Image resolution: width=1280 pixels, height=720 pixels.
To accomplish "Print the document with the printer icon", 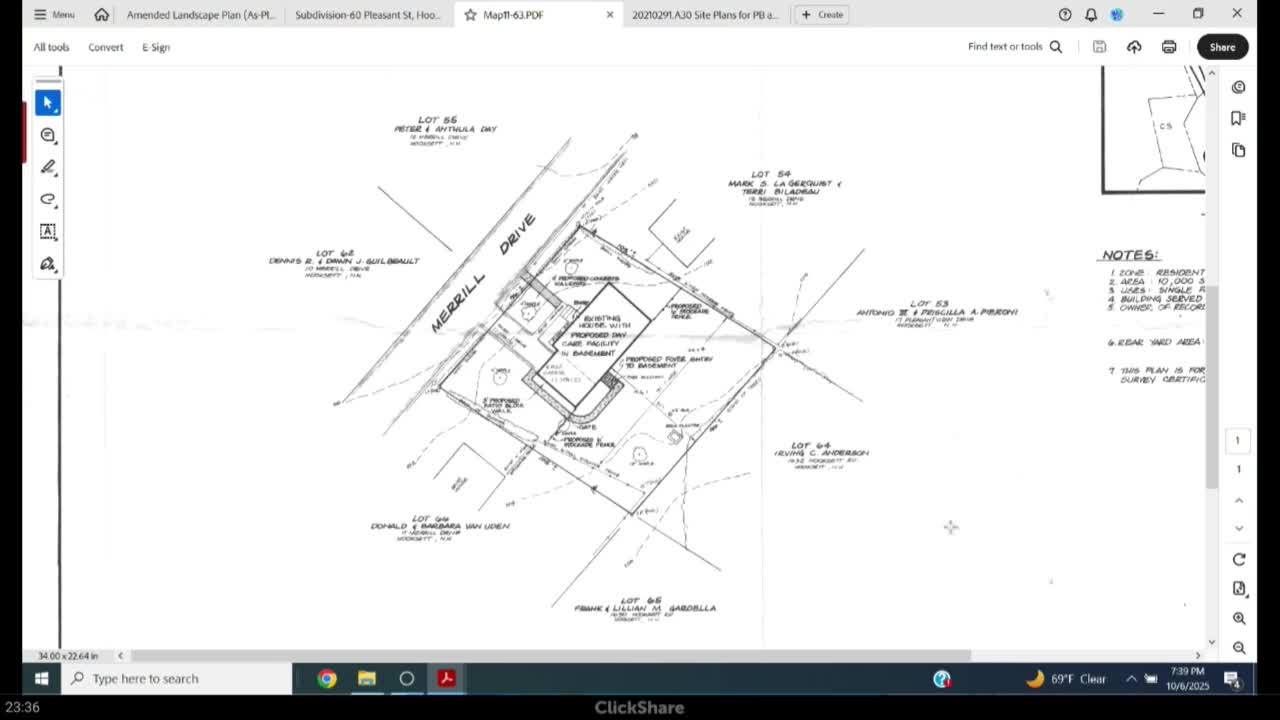I will coord(1169,47).
